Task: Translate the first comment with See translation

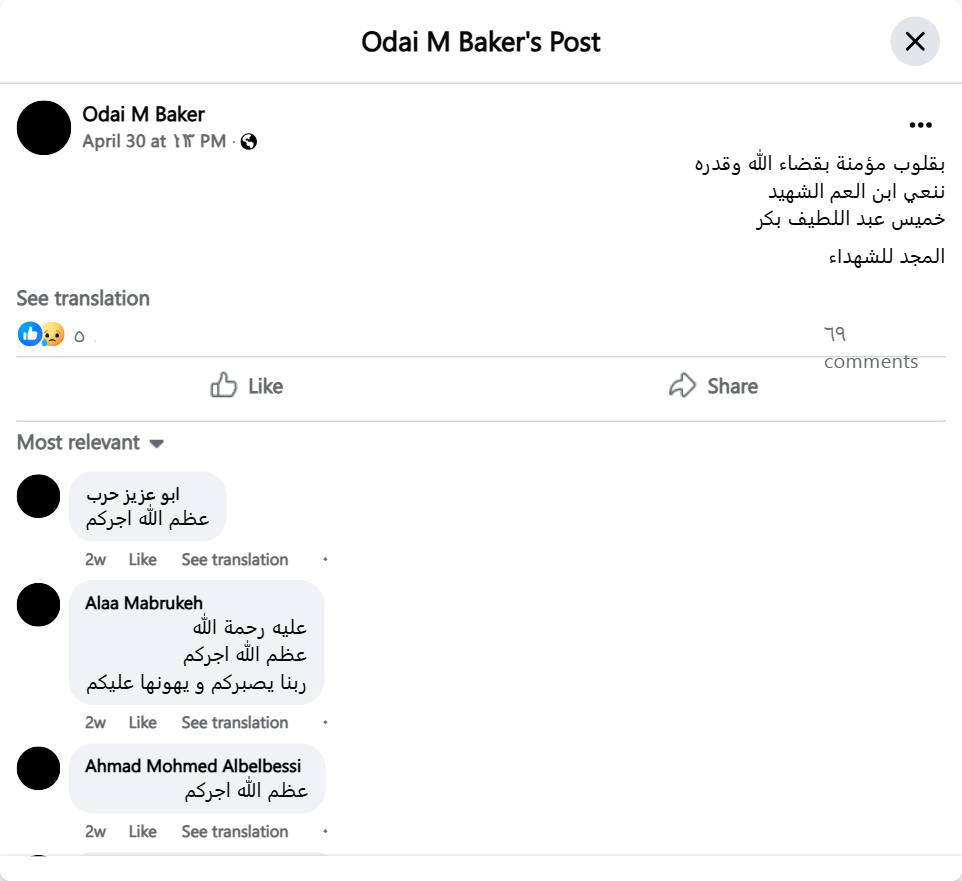Action: pos(234,559)
